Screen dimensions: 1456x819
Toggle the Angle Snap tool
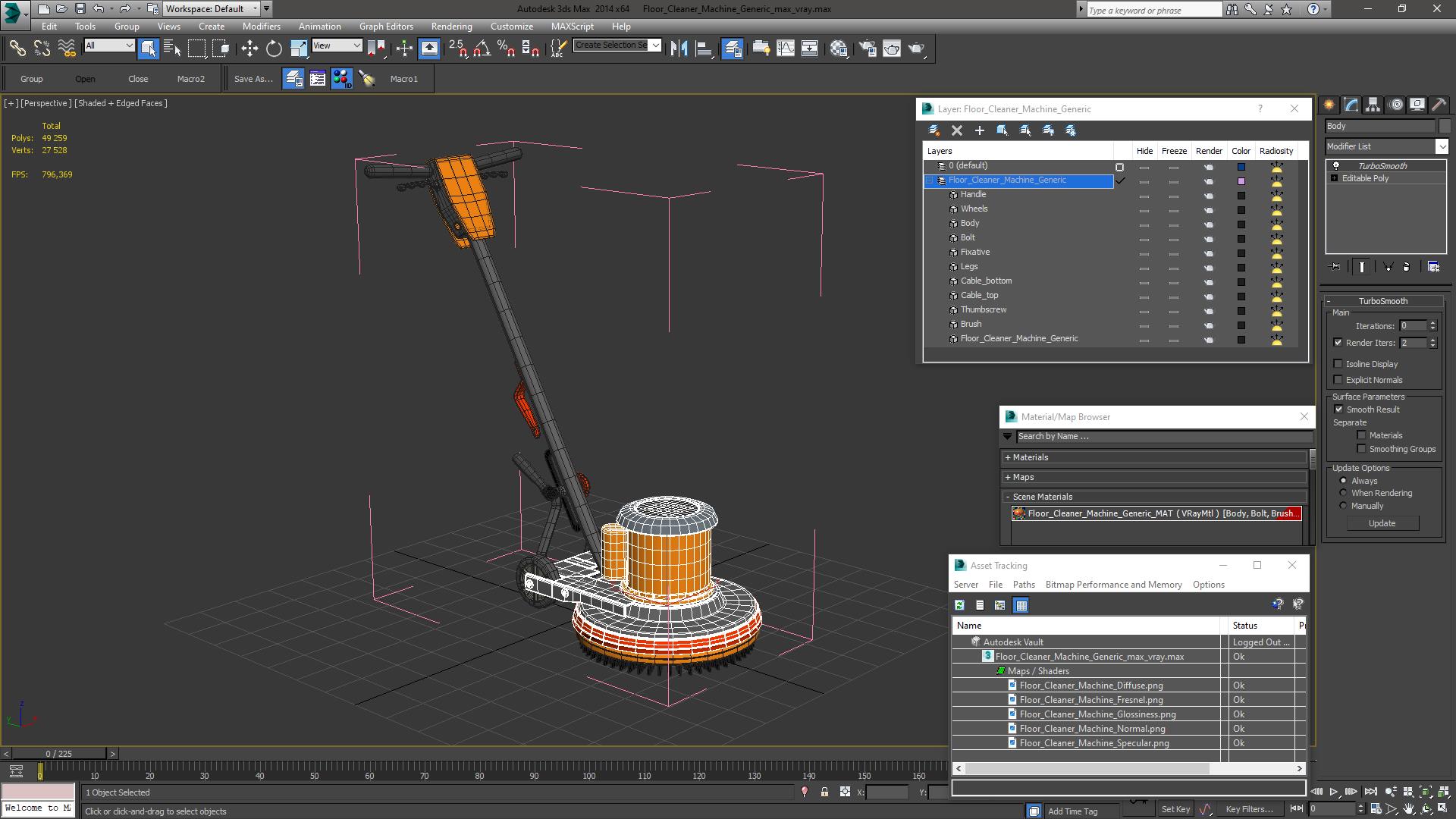[x=482, y=49]
